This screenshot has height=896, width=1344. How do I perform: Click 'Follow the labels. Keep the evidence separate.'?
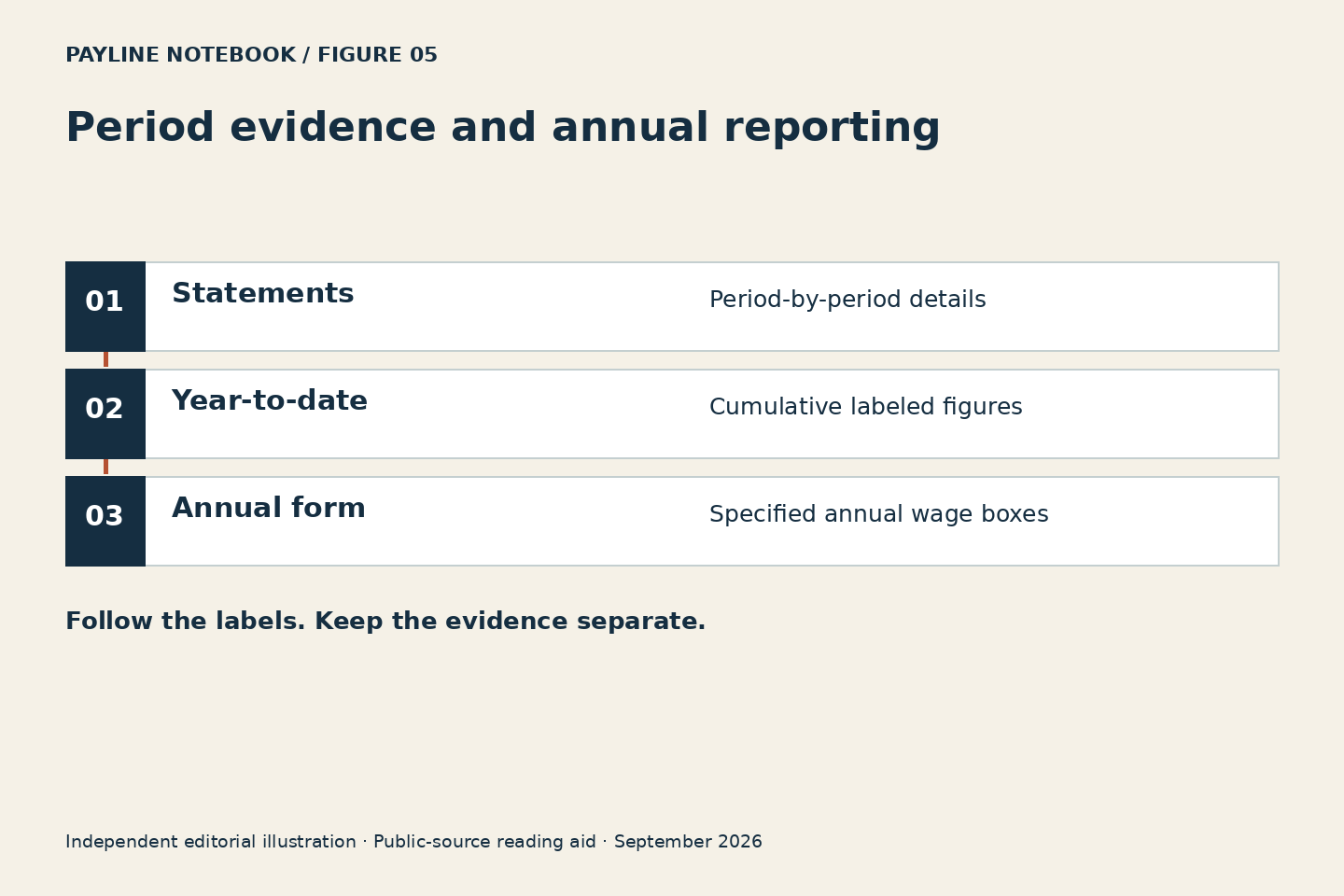click(385, 623)
